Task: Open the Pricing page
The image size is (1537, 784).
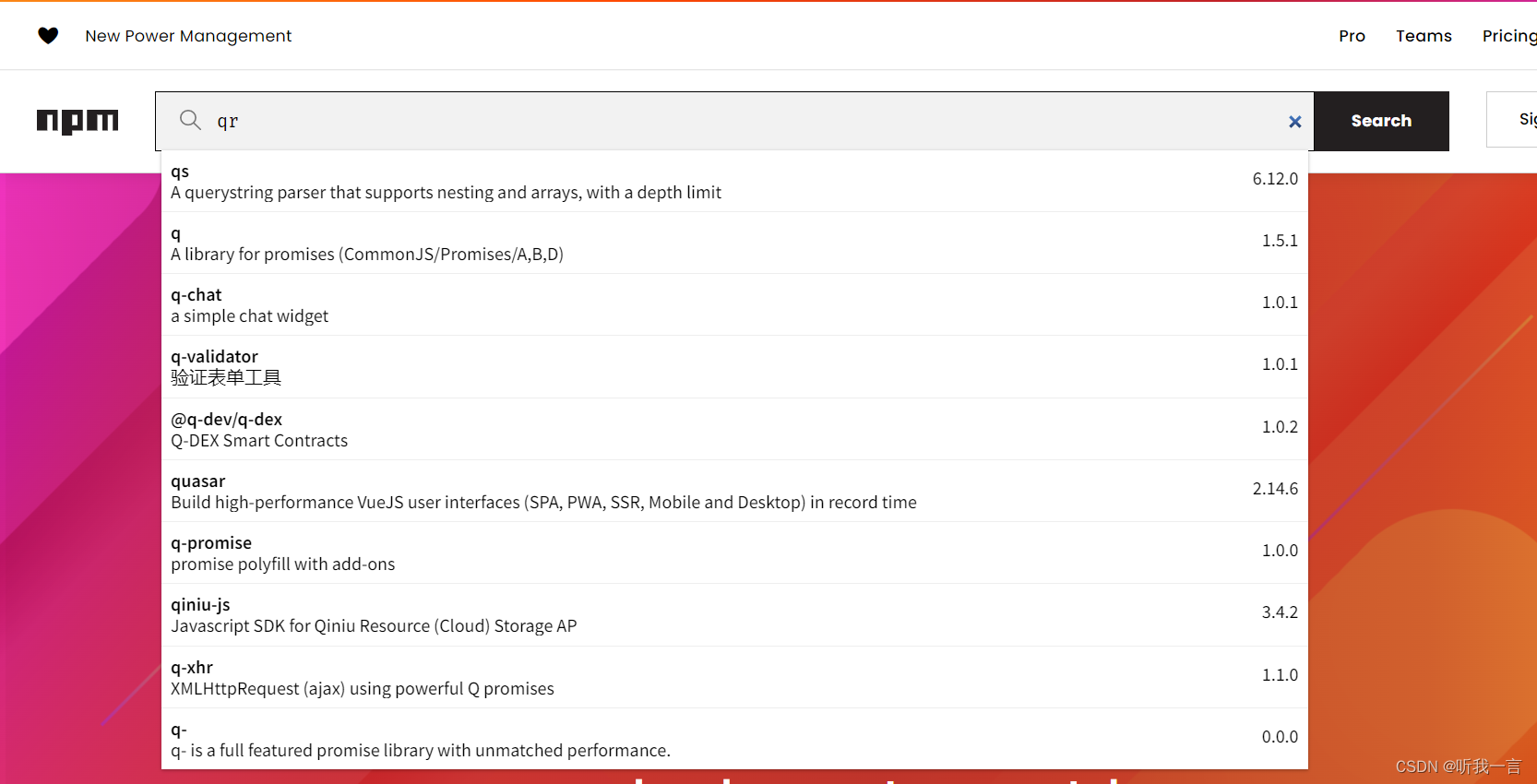Action: click(x=1507, y=35)
